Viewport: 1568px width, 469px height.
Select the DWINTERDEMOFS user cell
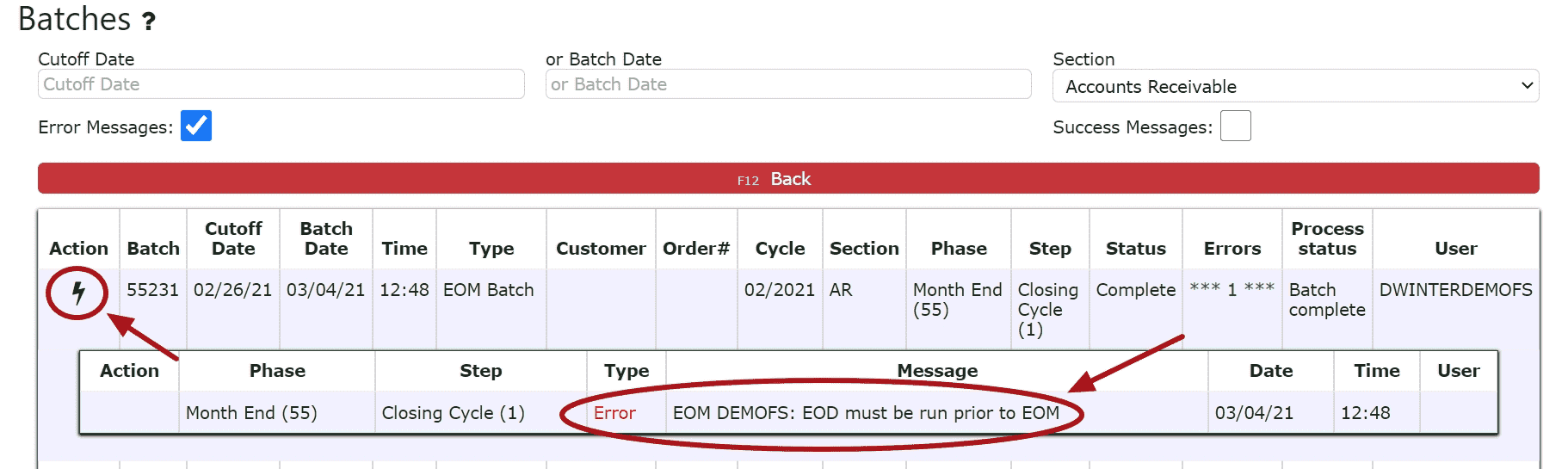click(1456, 290)
